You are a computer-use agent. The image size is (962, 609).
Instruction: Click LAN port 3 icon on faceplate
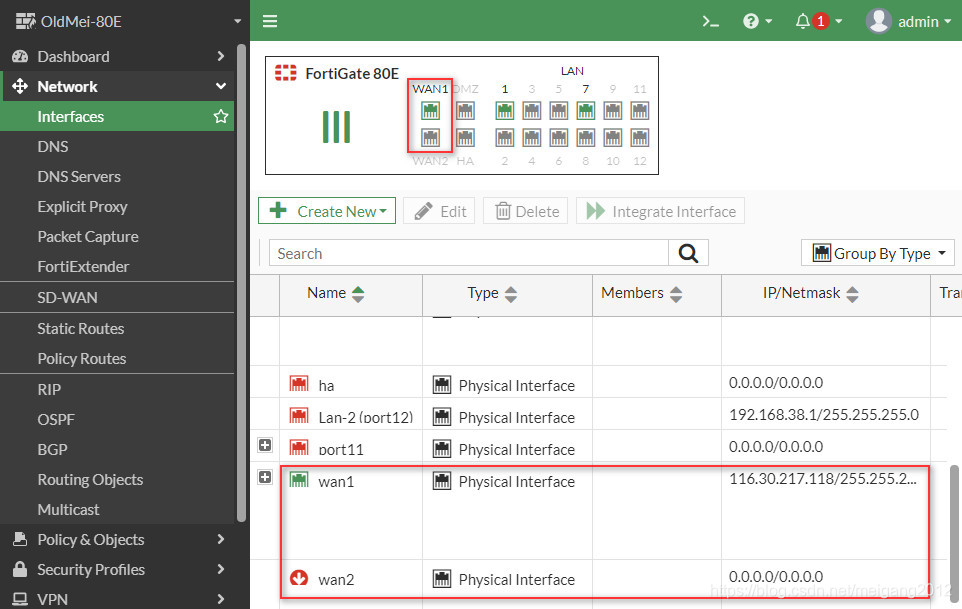(x=532, y=111)
